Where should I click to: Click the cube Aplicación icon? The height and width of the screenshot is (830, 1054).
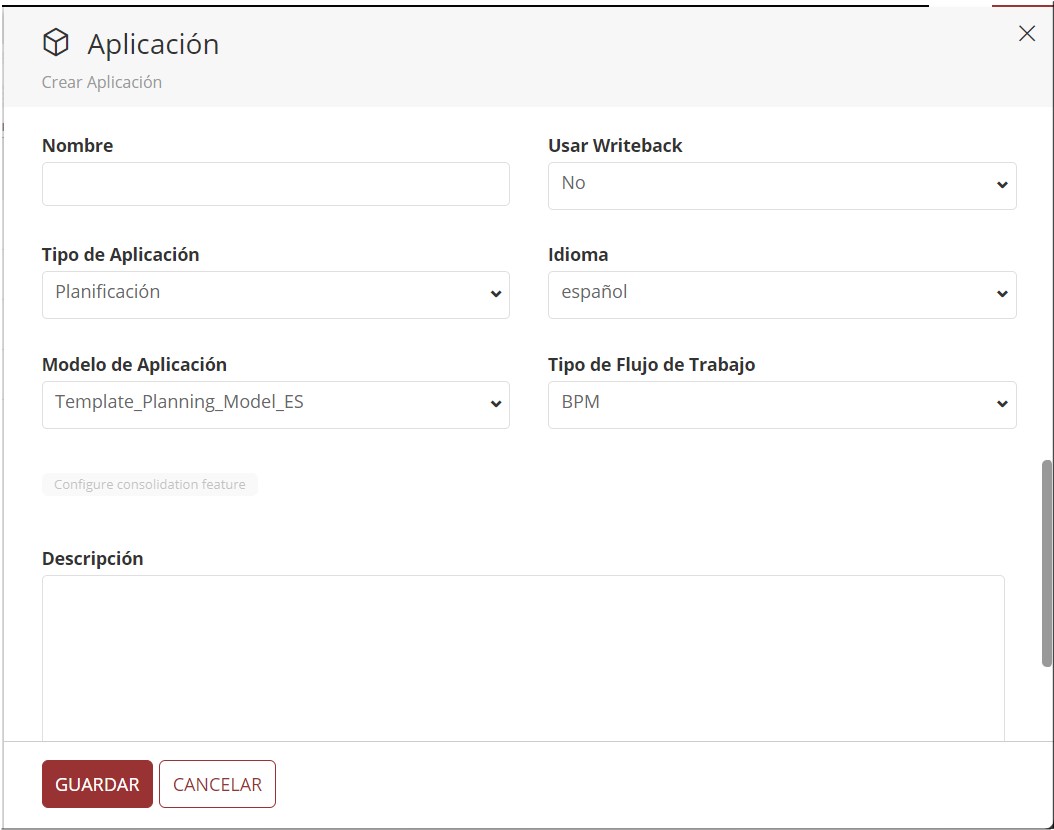(x=56, y=43)
